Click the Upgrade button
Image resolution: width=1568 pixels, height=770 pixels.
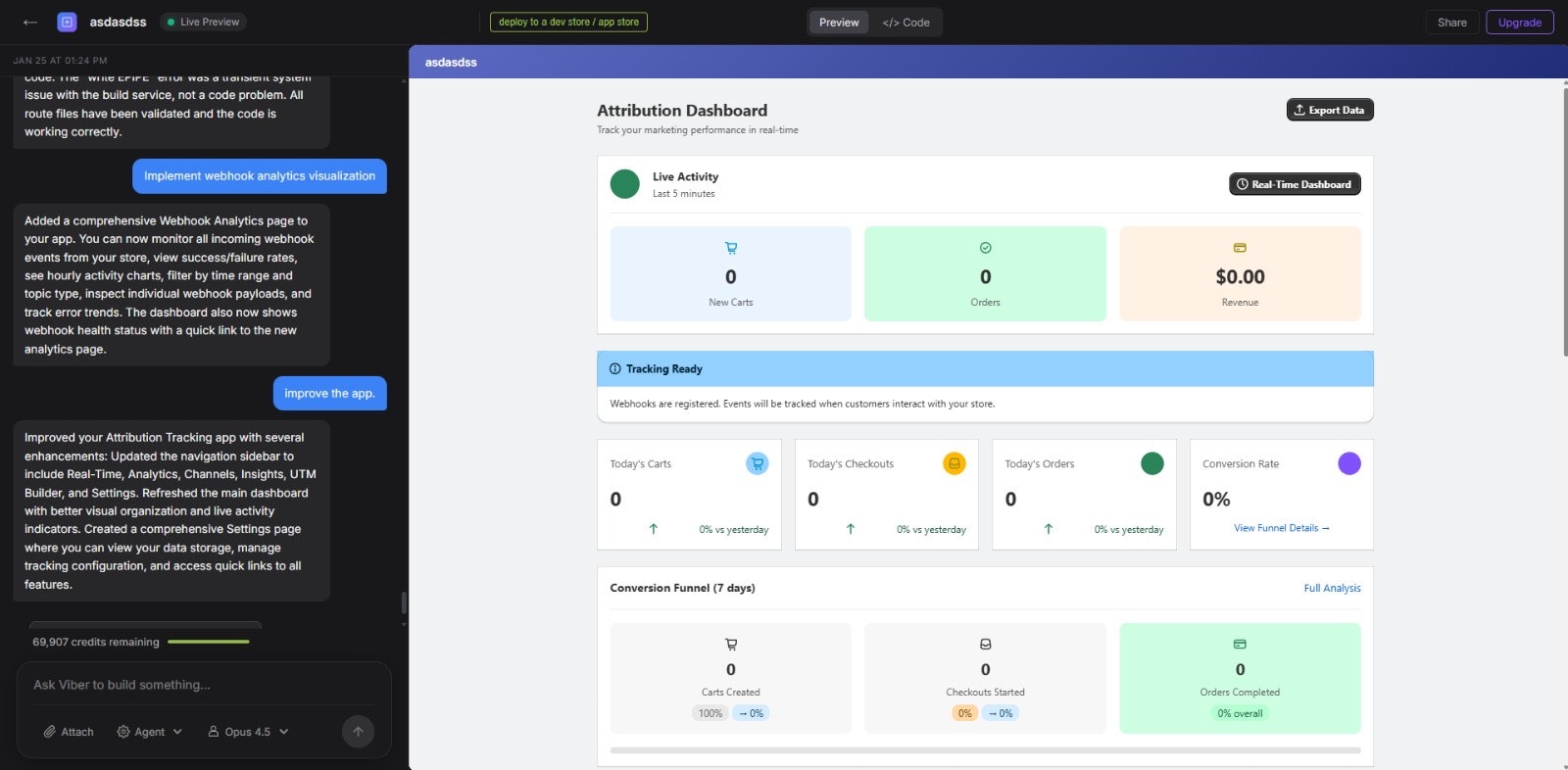1520,23
